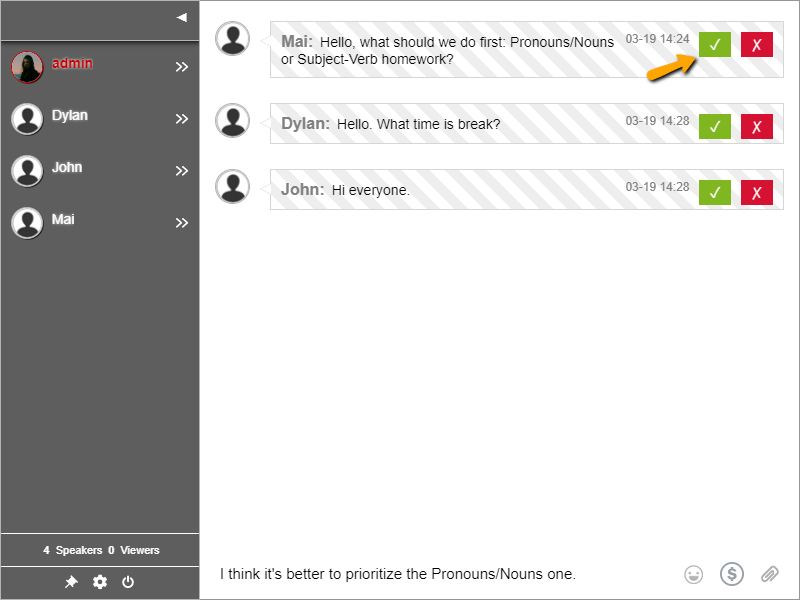Reject Mai's message with red X

click(757, 45)
